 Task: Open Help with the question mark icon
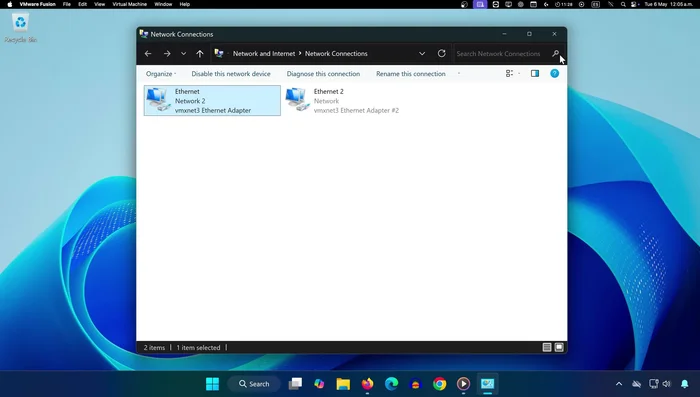tap(554, 74)
